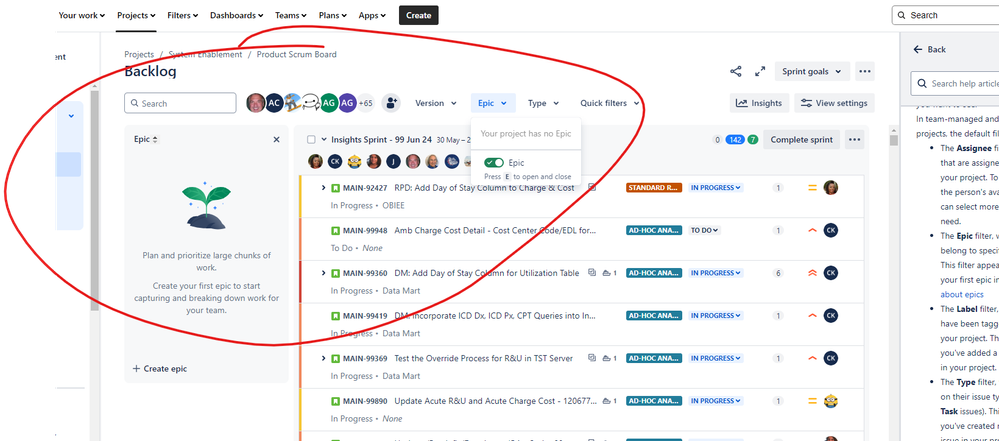Click the highest priority icon on MAIN-99360
Image resolution: width=999 pixels, height=441 pixels.
click(812, 273)
